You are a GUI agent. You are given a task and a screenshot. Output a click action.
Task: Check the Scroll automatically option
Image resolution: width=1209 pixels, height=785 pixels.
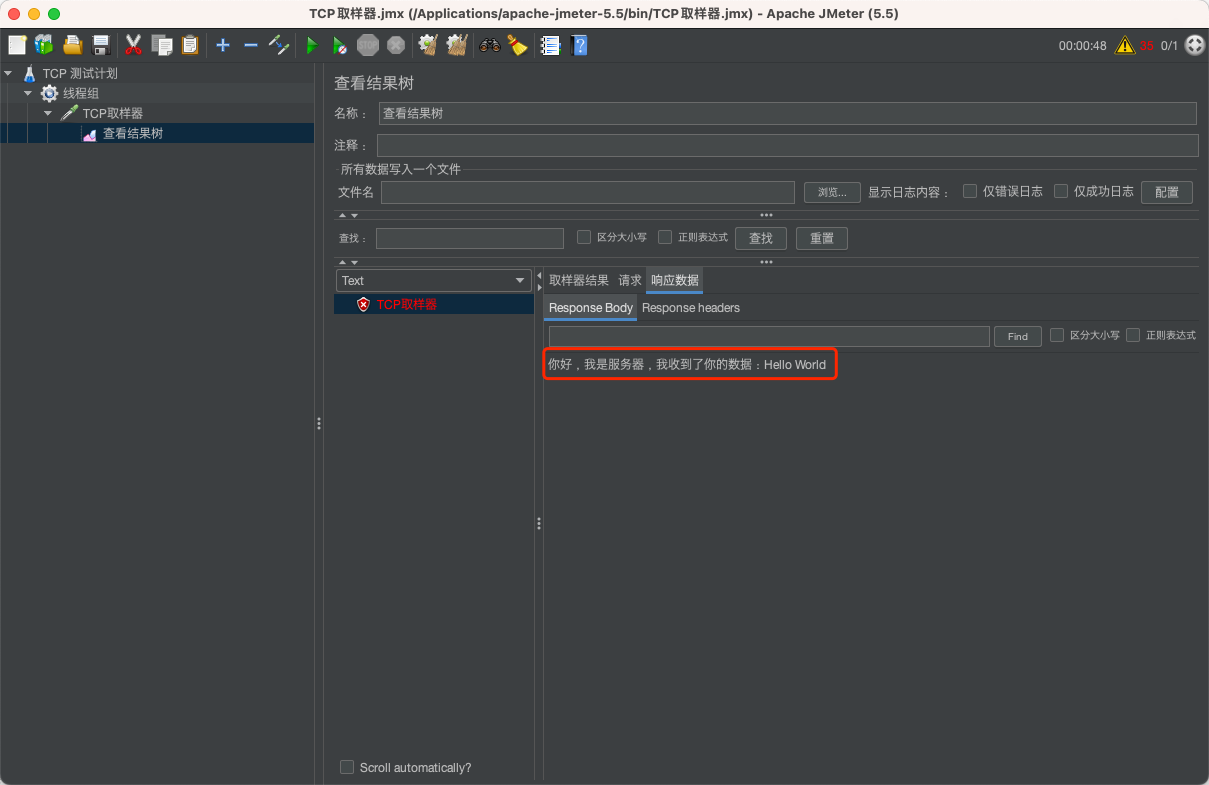[347, 766]
